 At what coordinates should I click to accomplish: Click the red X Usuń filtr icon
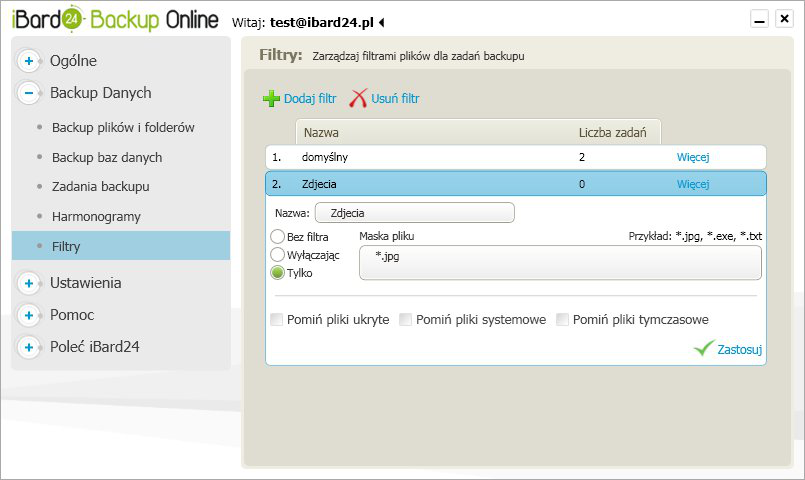coord(358,98)
